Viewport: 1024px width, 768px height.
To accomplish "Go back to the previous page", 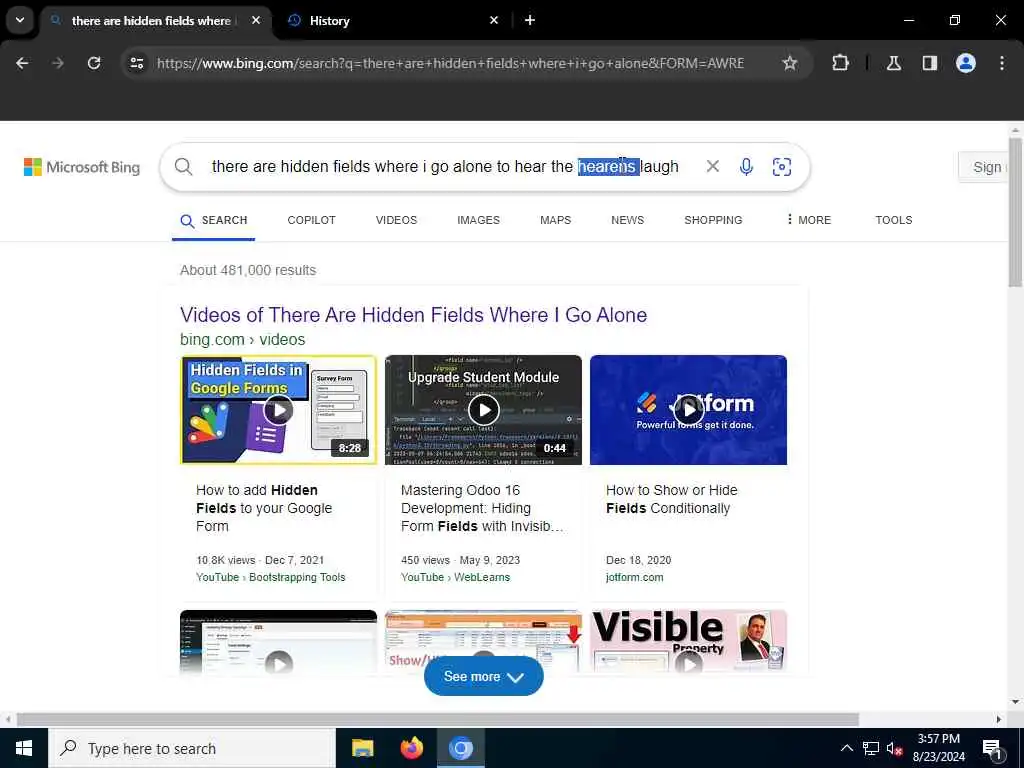I will point(22,63).
